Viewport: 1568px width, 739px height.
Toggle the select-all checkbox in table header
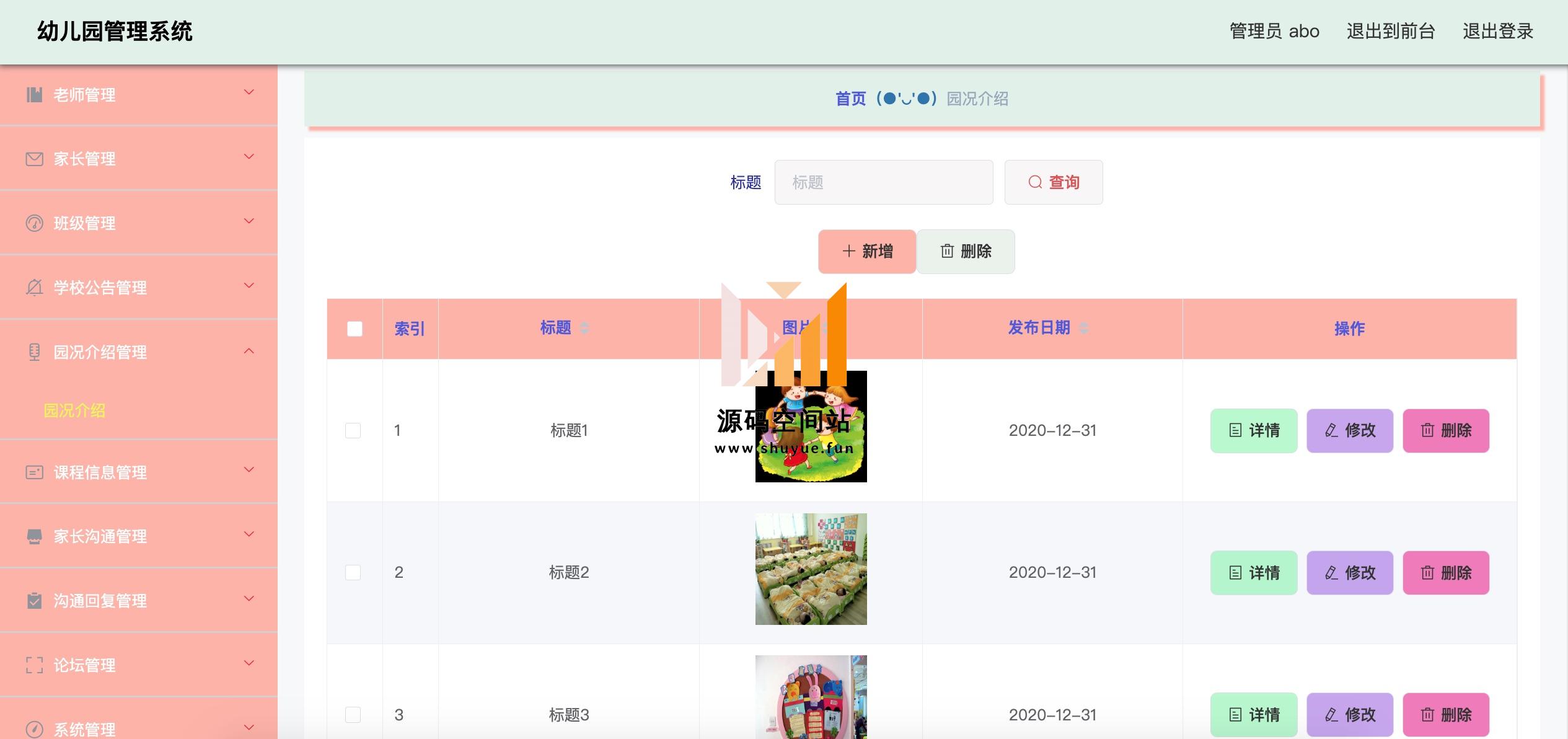(355, 329)
